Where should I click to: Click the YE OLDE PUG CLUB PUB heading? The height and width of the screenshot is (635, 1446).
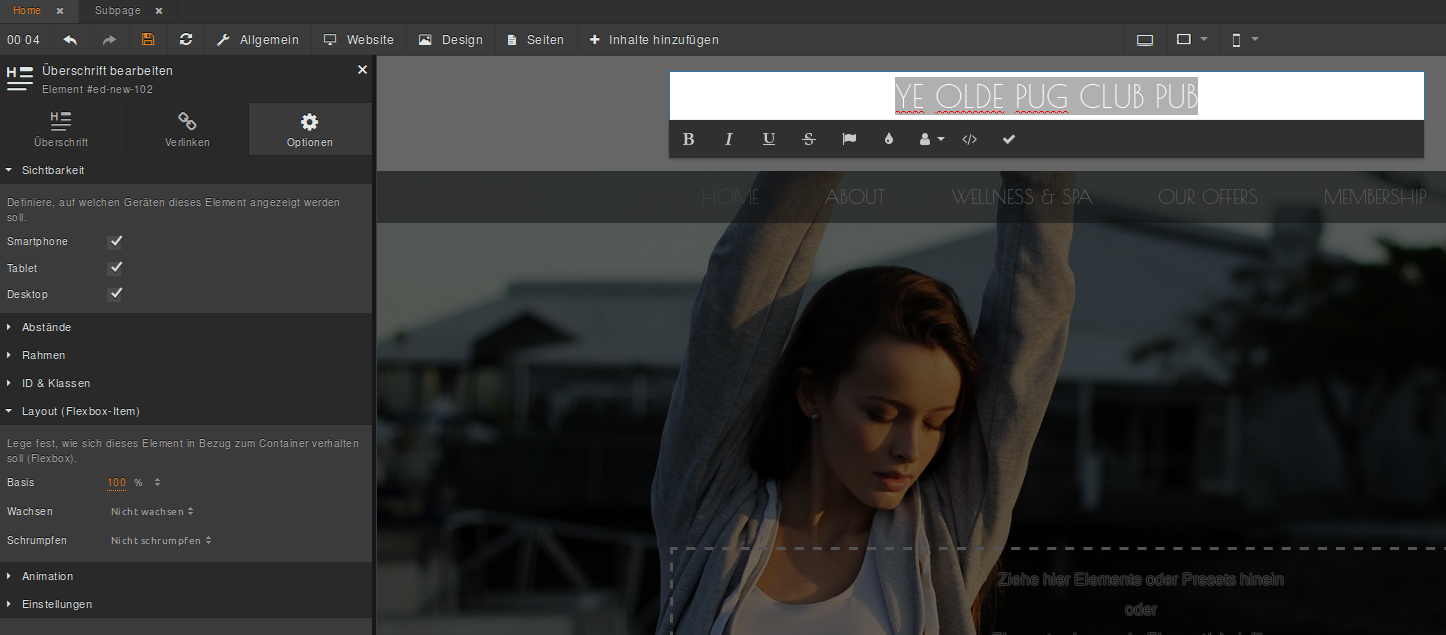(1046, 96)
